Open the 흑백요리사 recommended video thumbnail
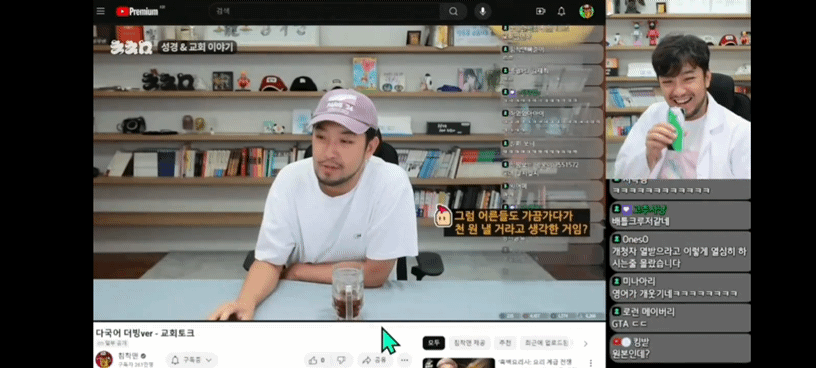816x368 pixels. (458, 363)
